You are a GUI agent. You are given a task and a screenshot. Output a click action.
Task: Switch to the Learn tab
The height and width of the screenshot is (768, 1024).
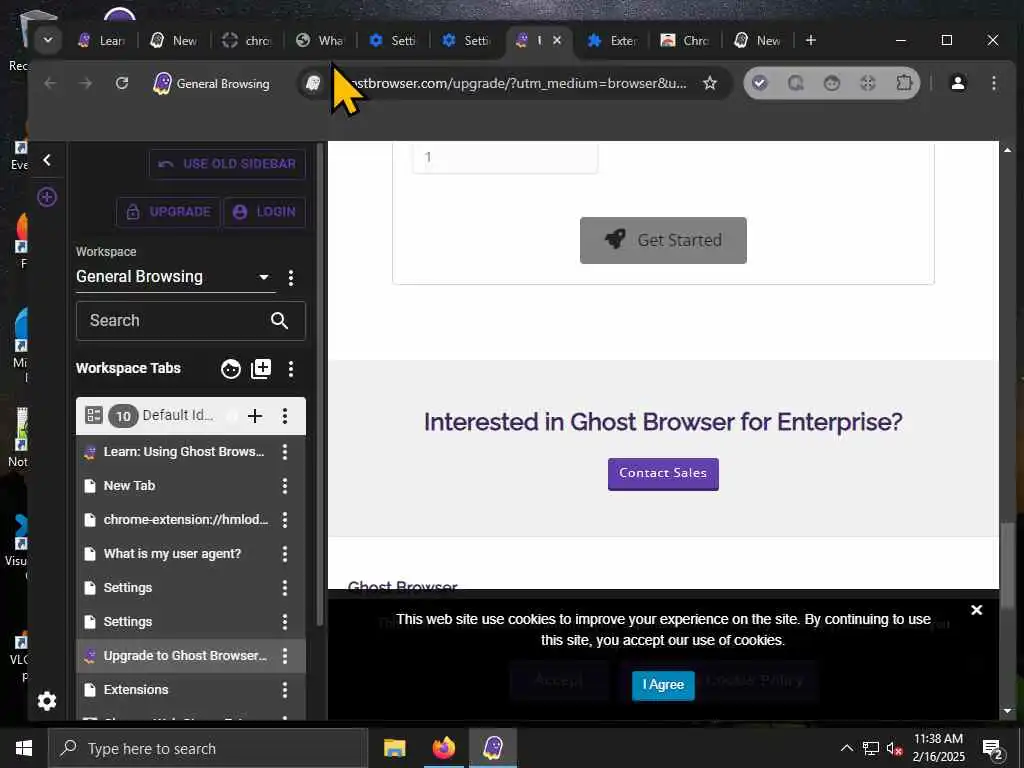[103, 40]
